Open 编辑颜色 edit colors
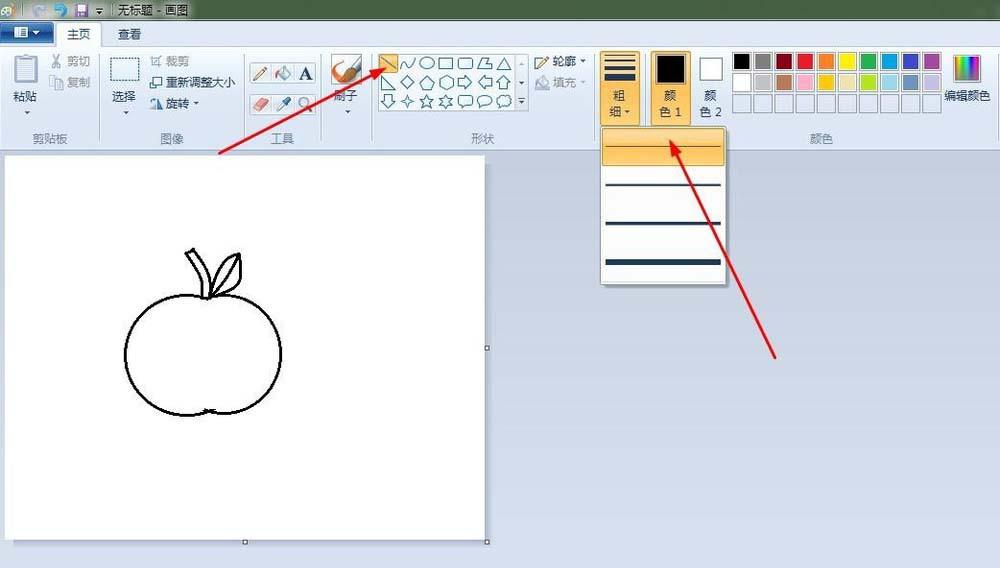This screenshot has height=568, width=1000. (967, 80)
